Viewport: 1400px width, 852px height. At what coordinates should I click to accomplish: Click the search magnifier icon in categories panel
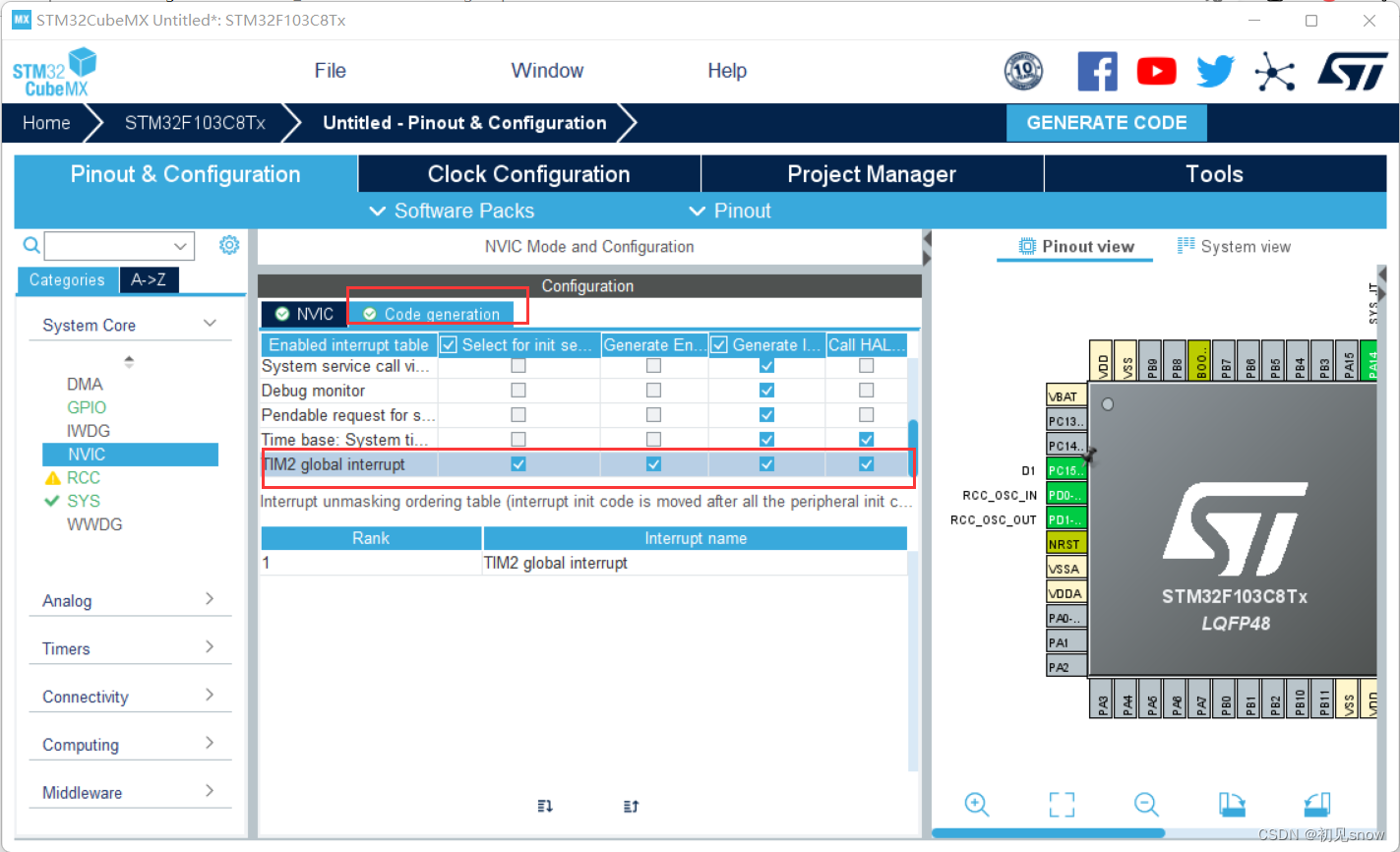[31, 245]
